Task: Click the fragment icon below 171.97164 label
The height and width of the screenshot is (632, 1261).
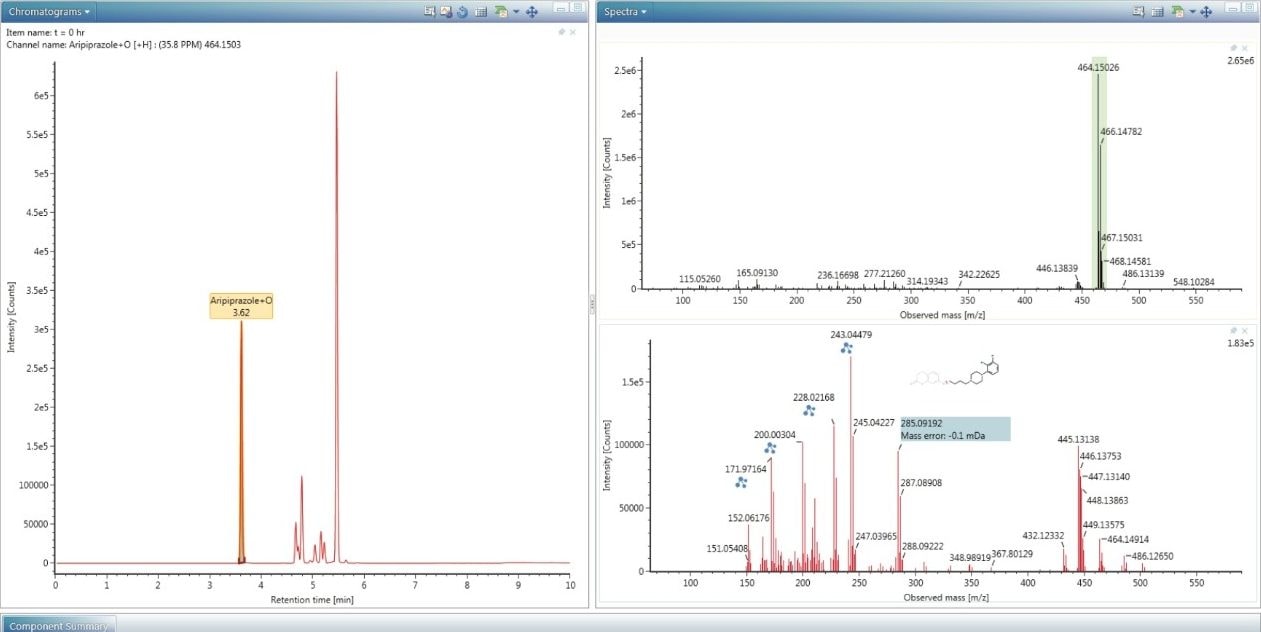Action: [x=741, y=482]
